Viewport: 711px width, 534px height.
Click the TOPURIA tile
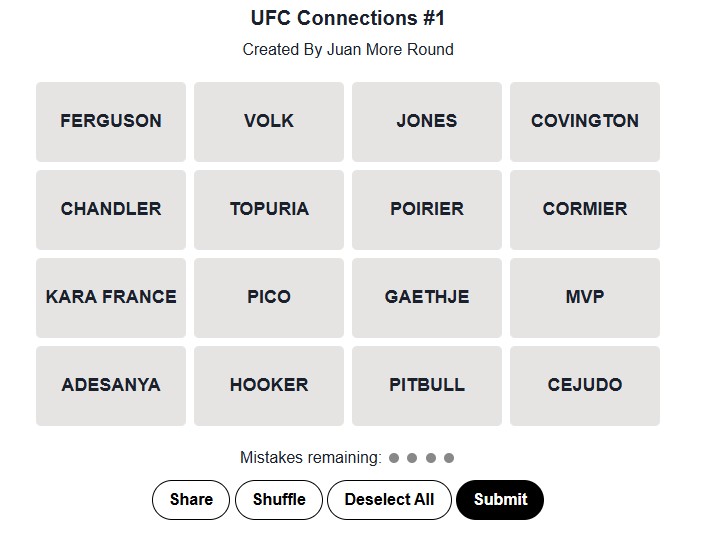(x=269, y=209)
